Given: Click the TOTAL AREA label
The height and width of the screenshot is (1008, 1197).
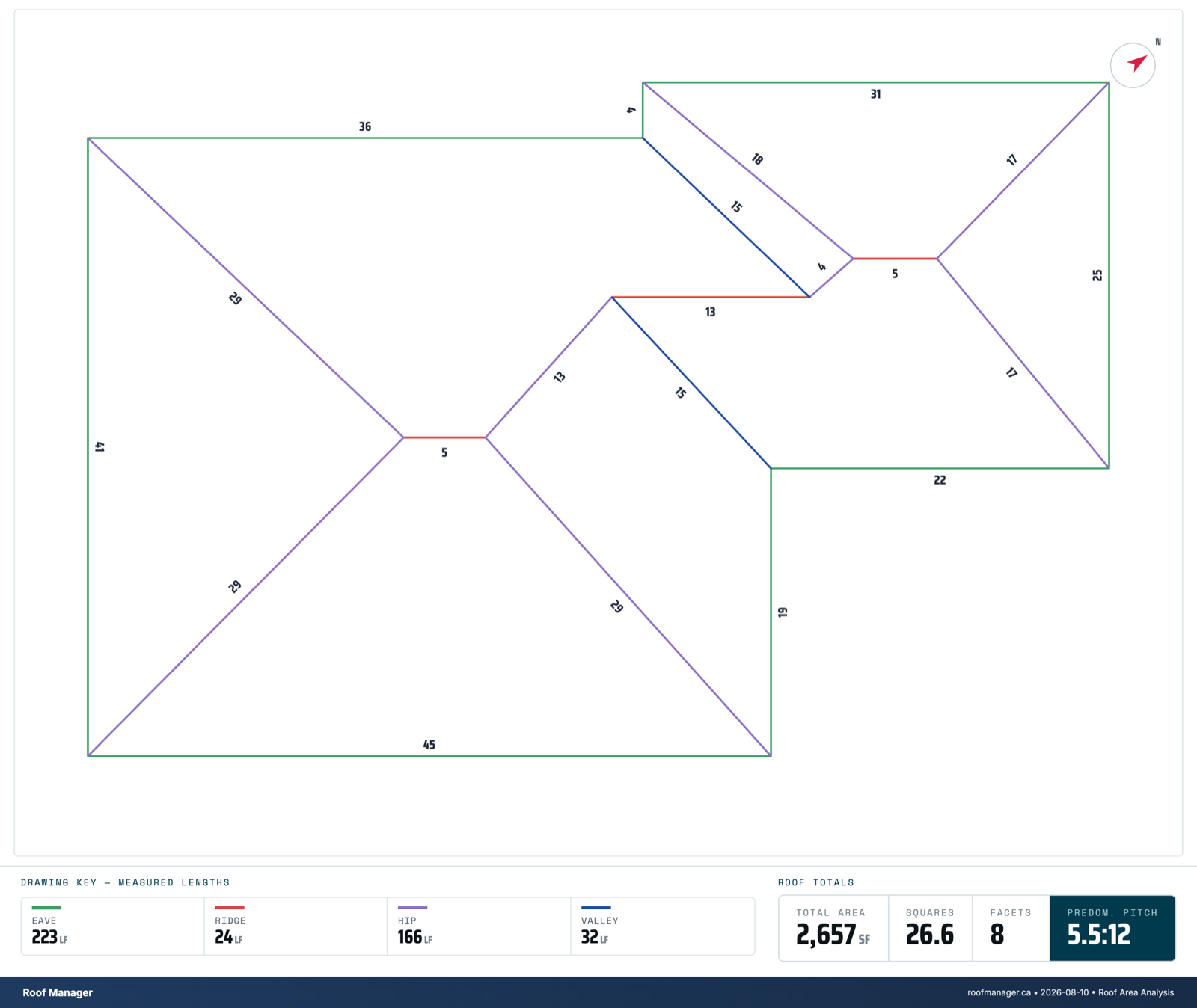Looking at the screenshot, I should tap(830, 912).
